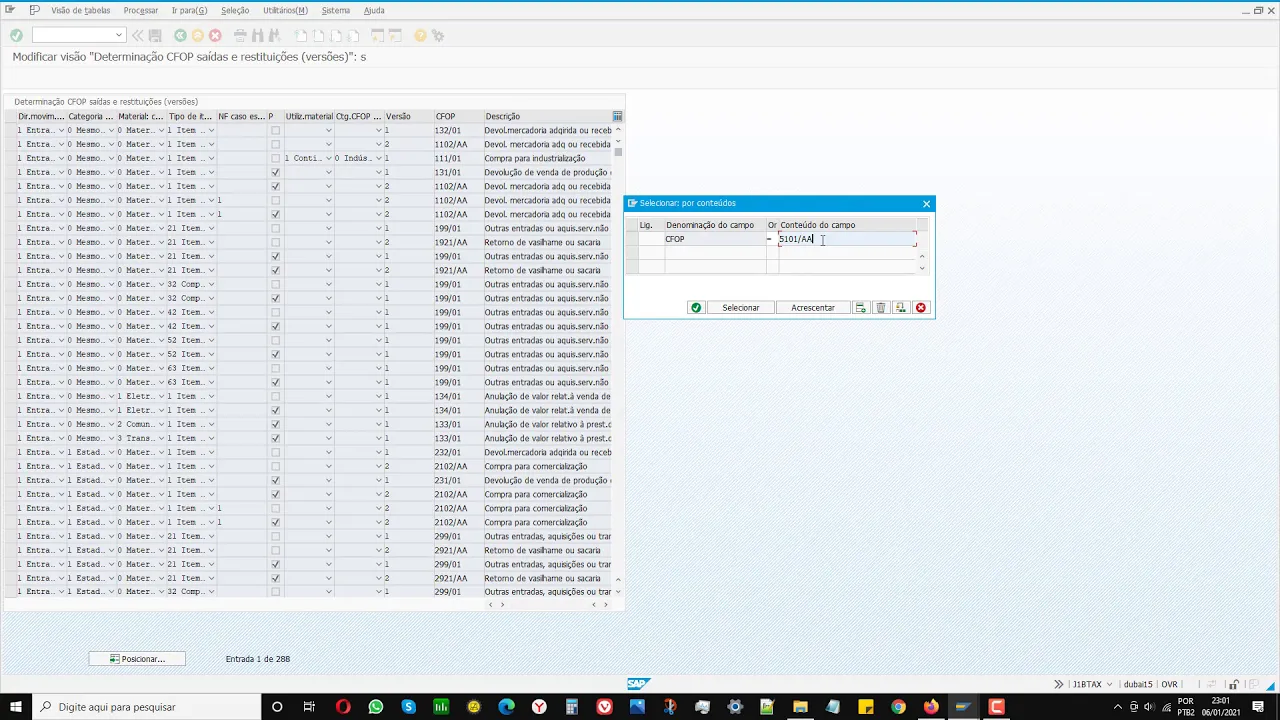Open the Utilitários menu
This screenshot has width=1280, height=720.
(x=285, y=10)
